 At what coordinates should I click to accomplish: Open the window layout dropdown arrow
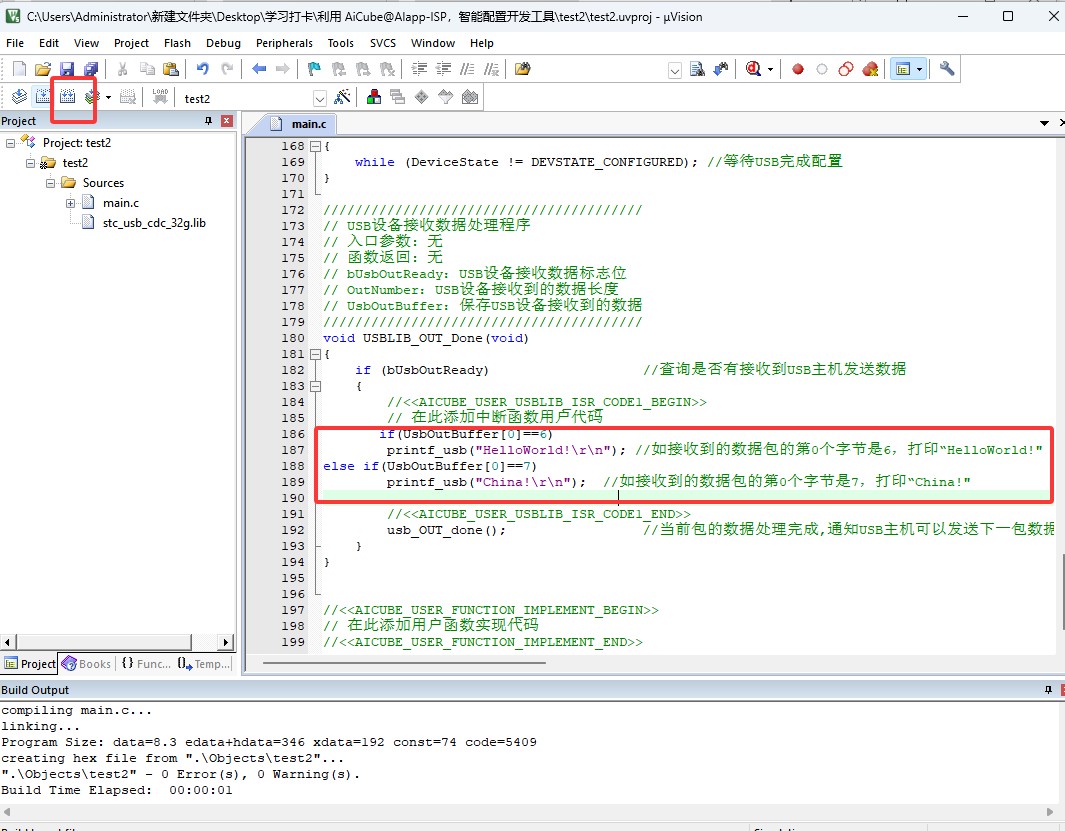(x=920, y=69)
